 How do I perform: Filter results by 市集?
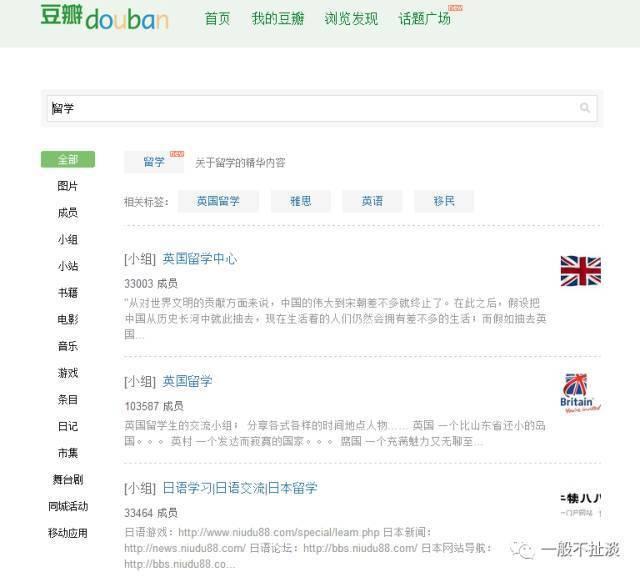pyautogui.click(x=68, y=453)
